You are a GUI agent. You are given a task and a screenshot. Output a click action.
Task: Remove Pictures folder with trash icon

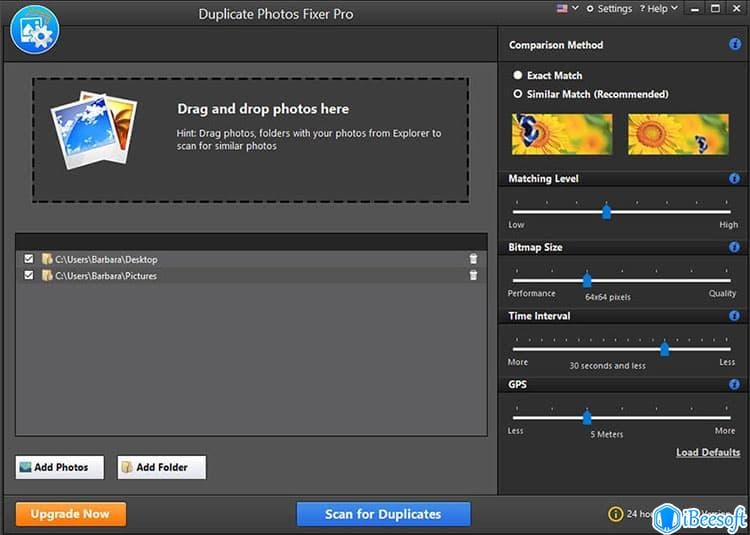[x=473, y=275]
